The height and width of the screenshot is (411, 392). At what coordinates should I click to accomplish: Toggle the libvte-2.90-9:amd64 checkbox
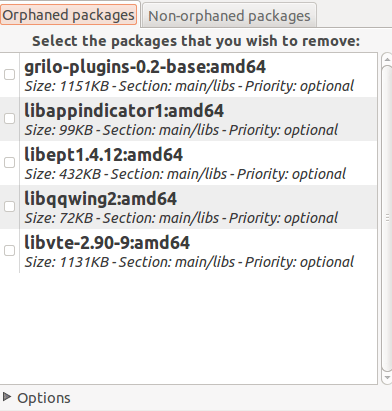9,250
